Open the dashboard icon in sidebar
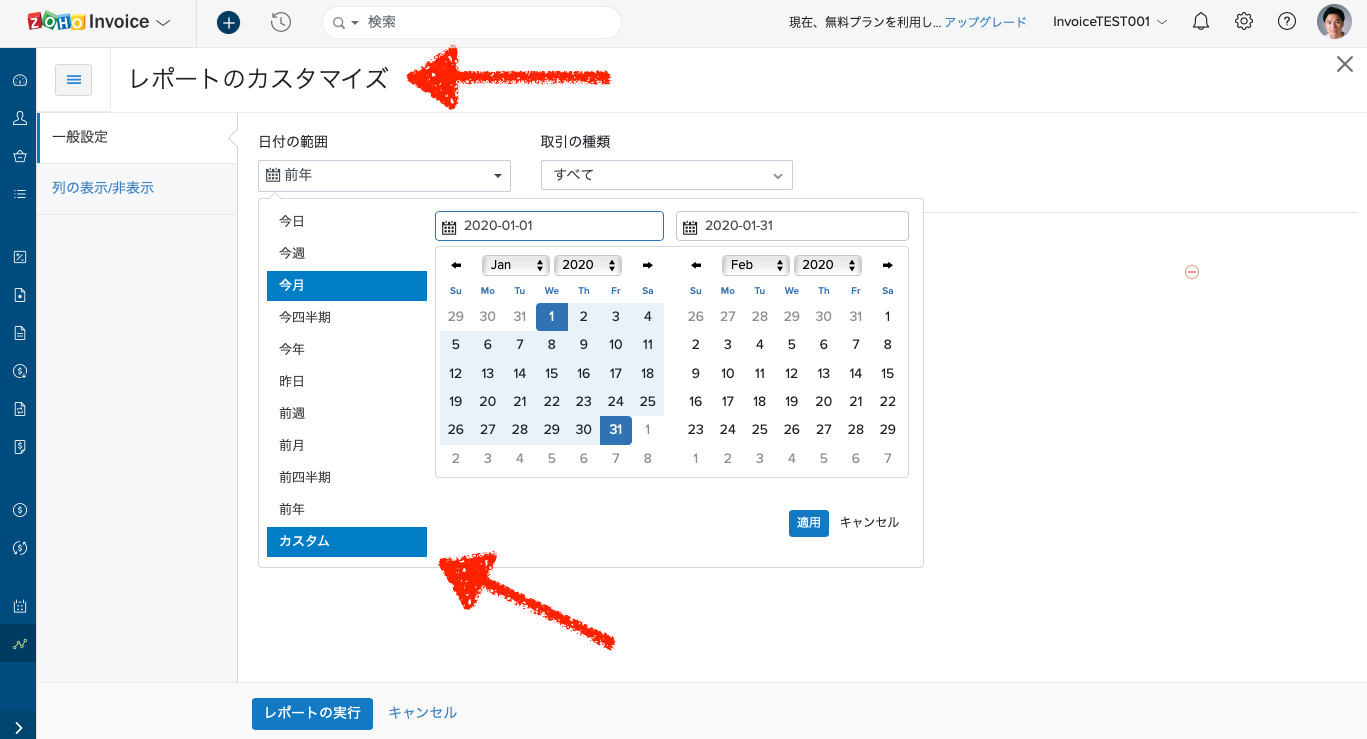This screenshot has height=739, width=1367. [19, 80]
